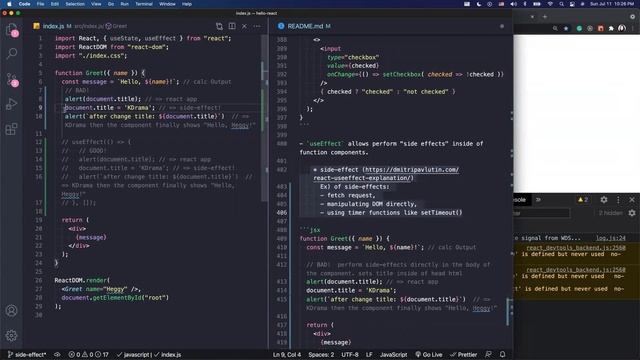Open the Explorer view in the activity bar
The image size is (640, 360).
pyautogui.click(x=12, y=31)
